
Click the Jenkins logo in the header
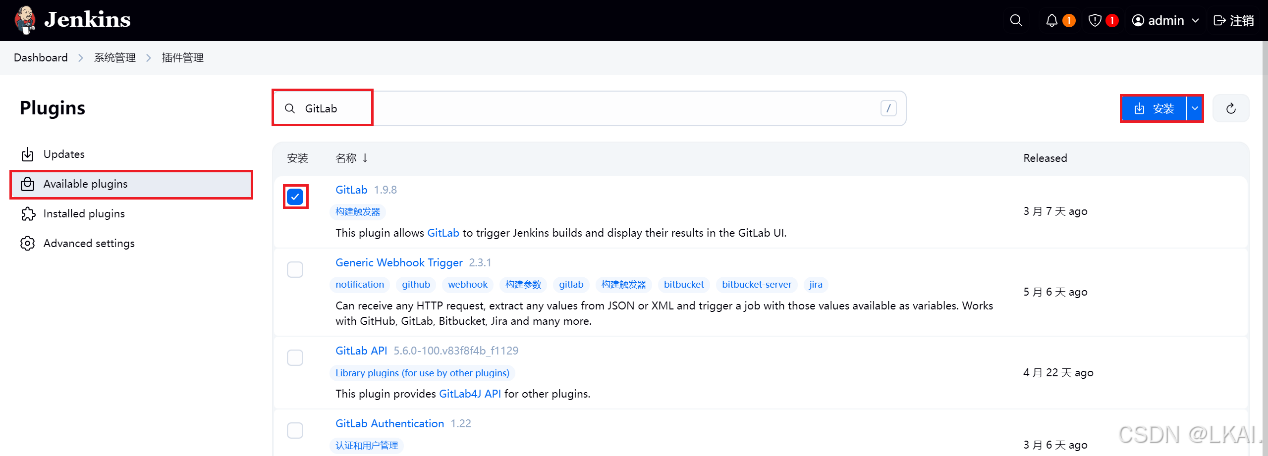click(72, 20)
